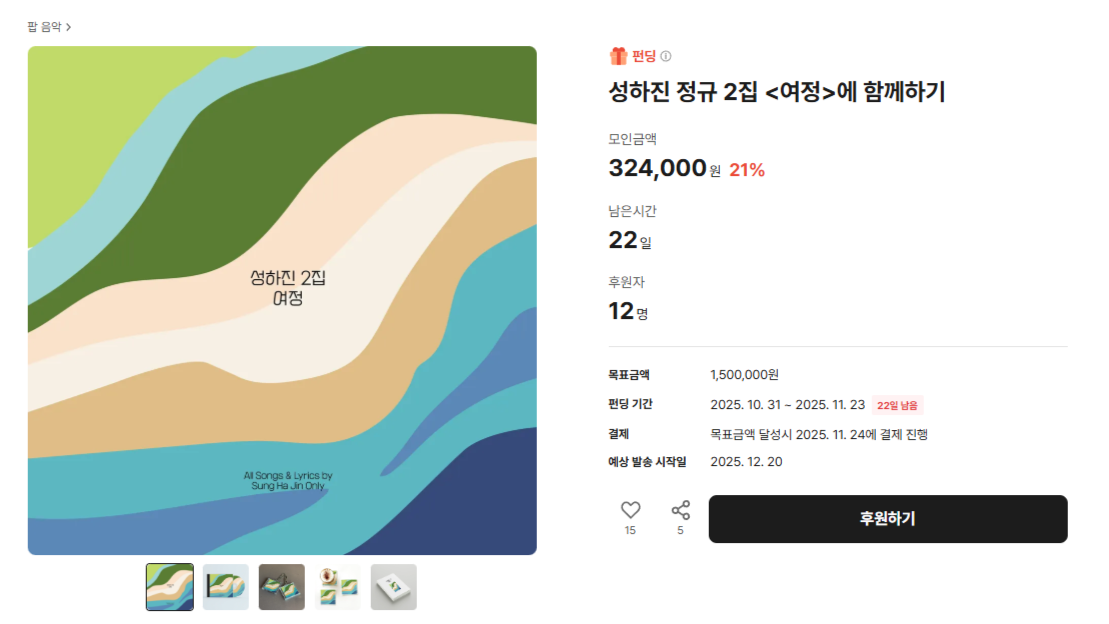Click the 324,000 raised amount
Screen dimensions: 1109x624
pos(657,168)
